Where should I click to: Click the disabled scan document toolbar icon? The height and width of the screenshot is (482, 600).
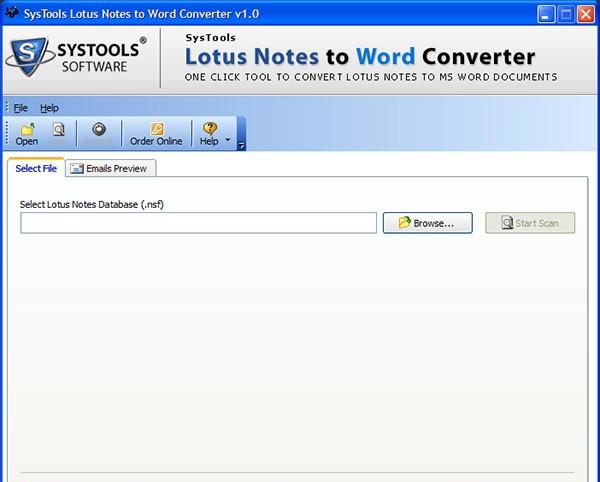click(x=59, y=130)
